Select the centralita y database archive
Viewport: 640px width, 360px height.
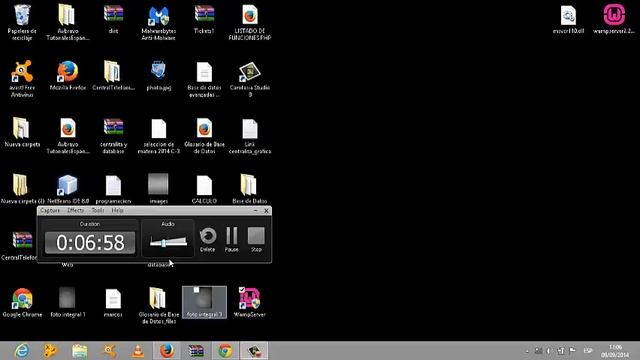click(113, 136)
